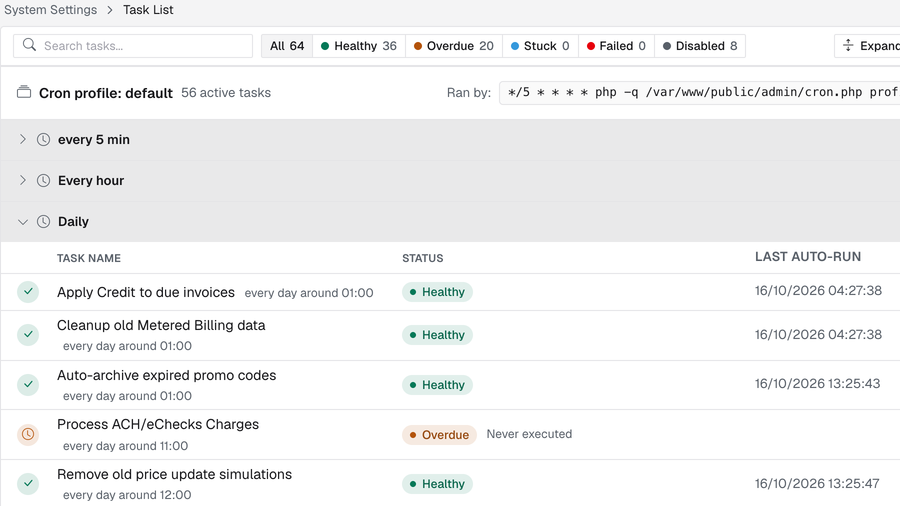Click STATUS column header
Screen dimensions: 900x506
tap(422, 258)
